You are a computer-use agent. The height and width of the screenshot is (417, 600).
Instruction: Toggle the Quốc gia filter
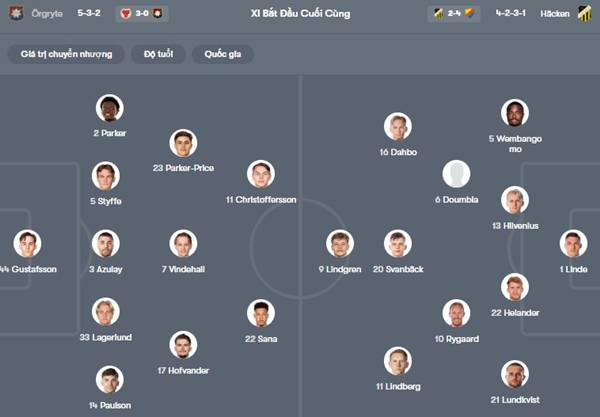point(223,54)
